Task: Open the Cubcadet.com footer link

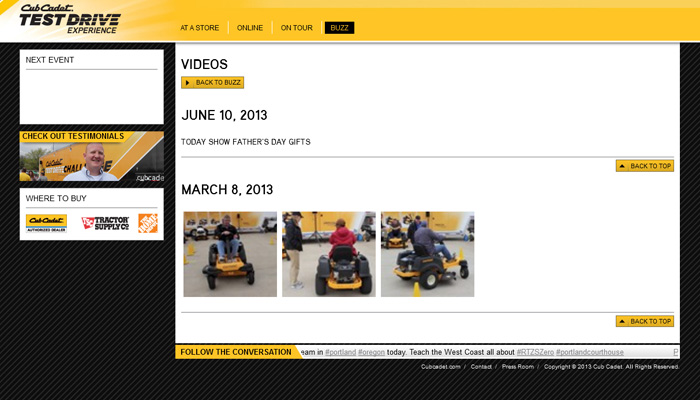Action: (x=440, y=367)
